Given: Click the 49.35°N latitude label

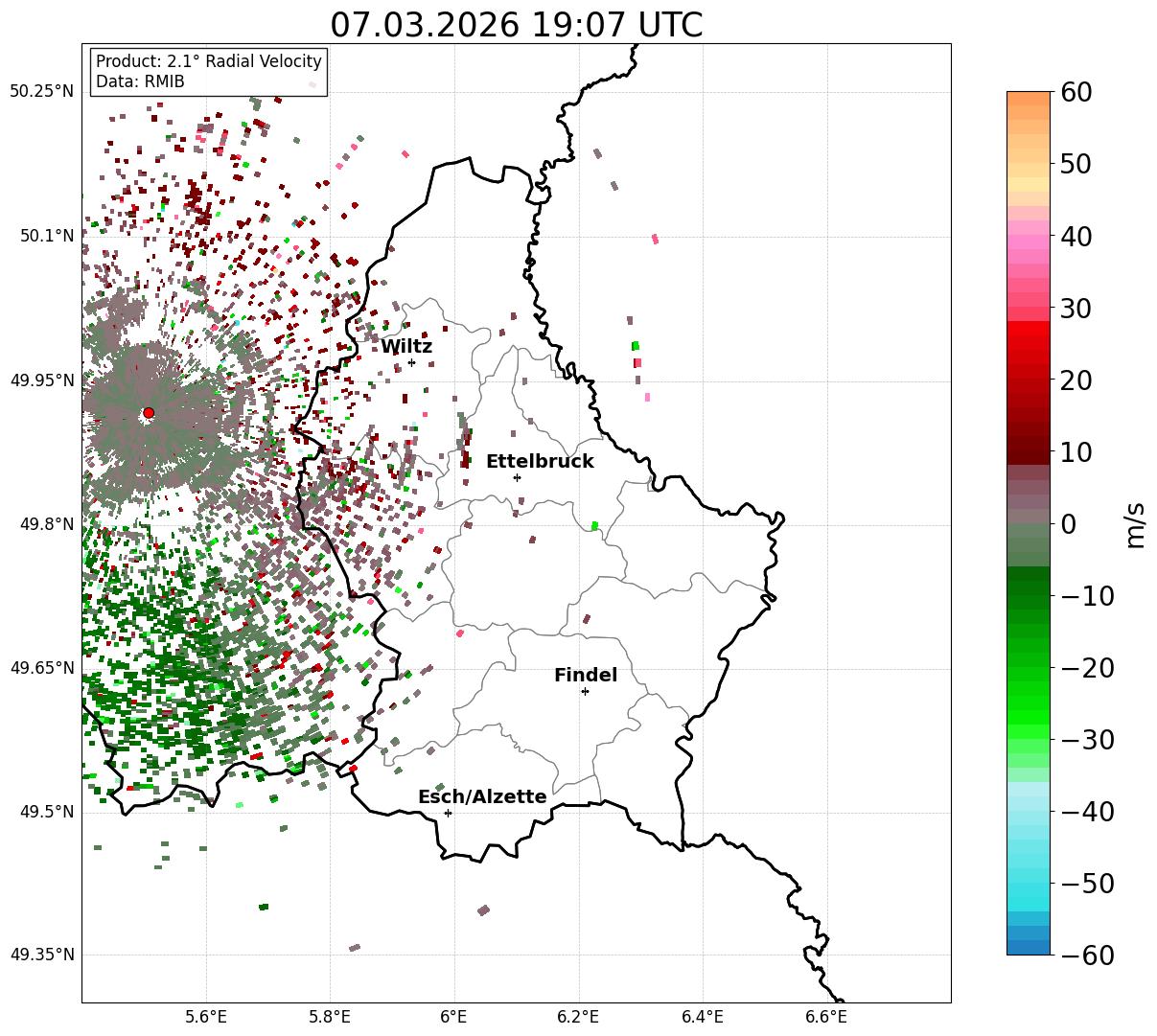Looking at the screenshot, I should click(x=41, y=955).
